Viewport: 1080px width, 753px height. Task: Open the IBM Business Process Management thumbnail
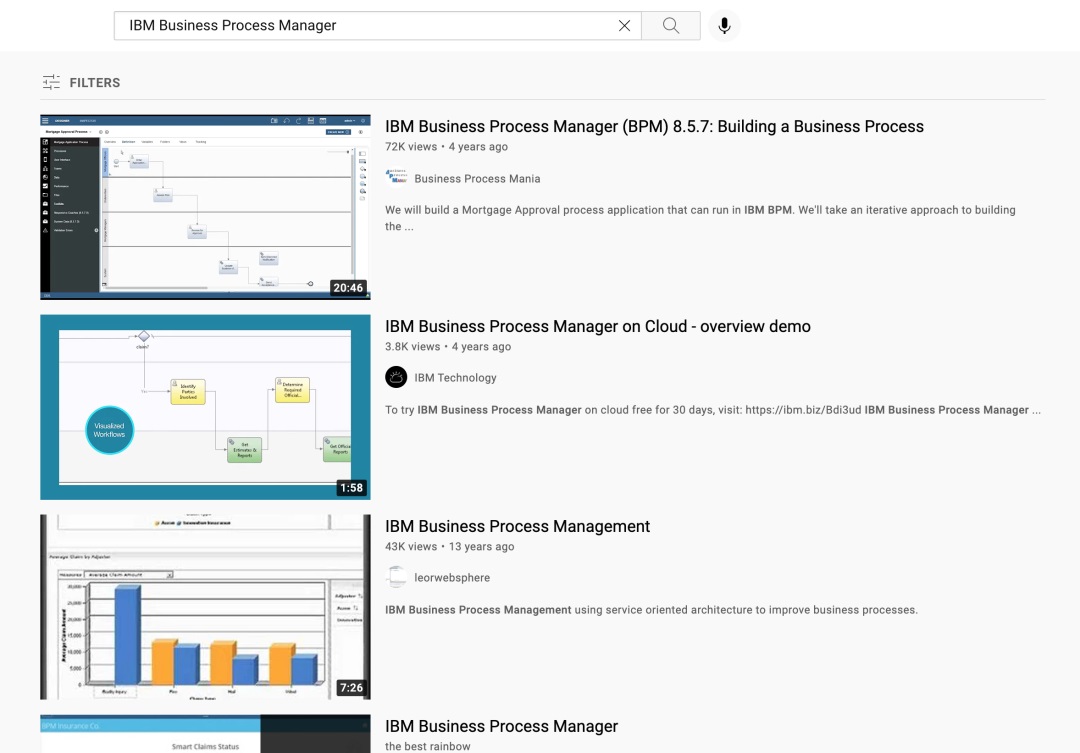point(205,607)
